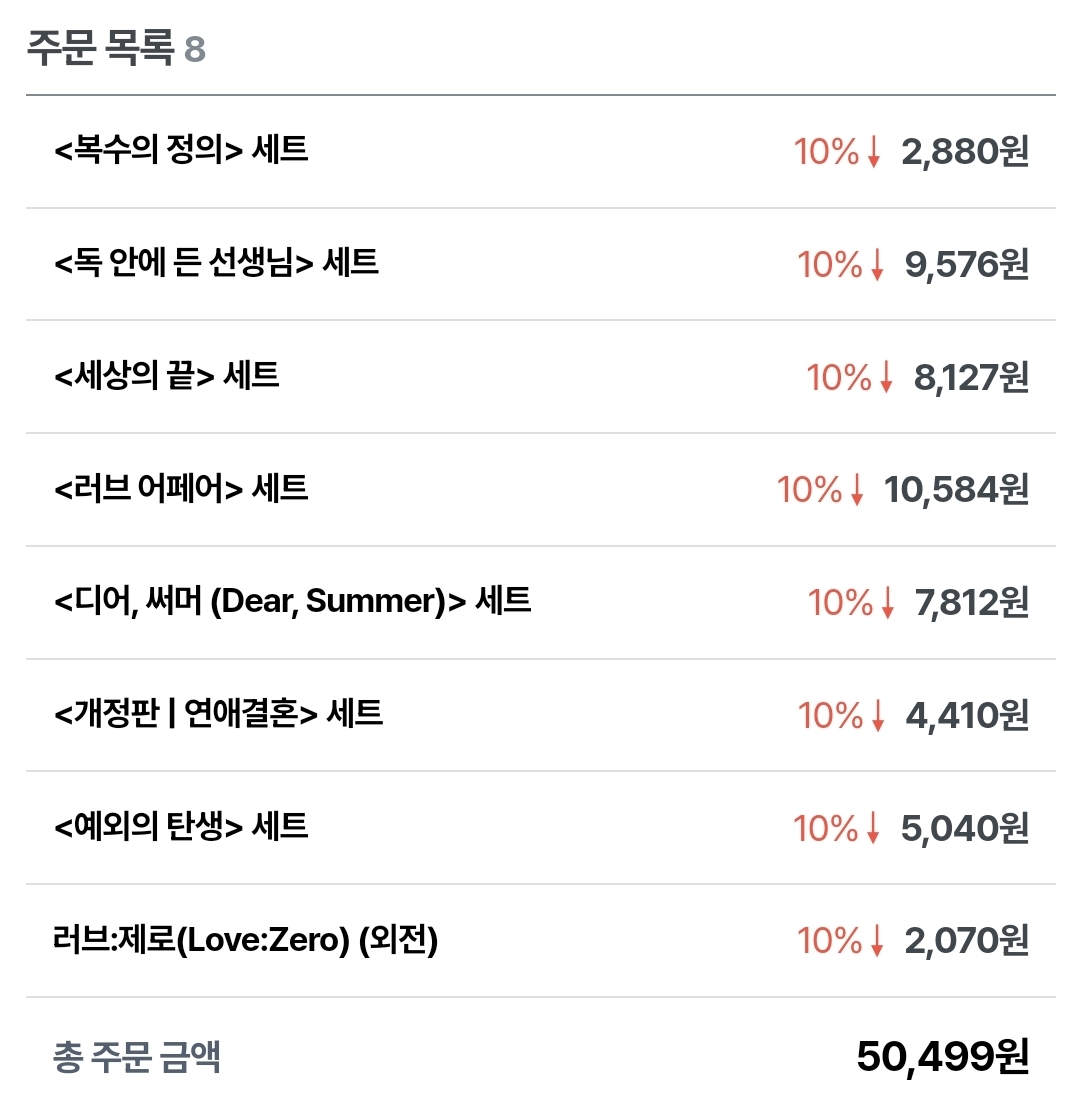Click the discount arrow beside 2,070원

click(877, 942)
